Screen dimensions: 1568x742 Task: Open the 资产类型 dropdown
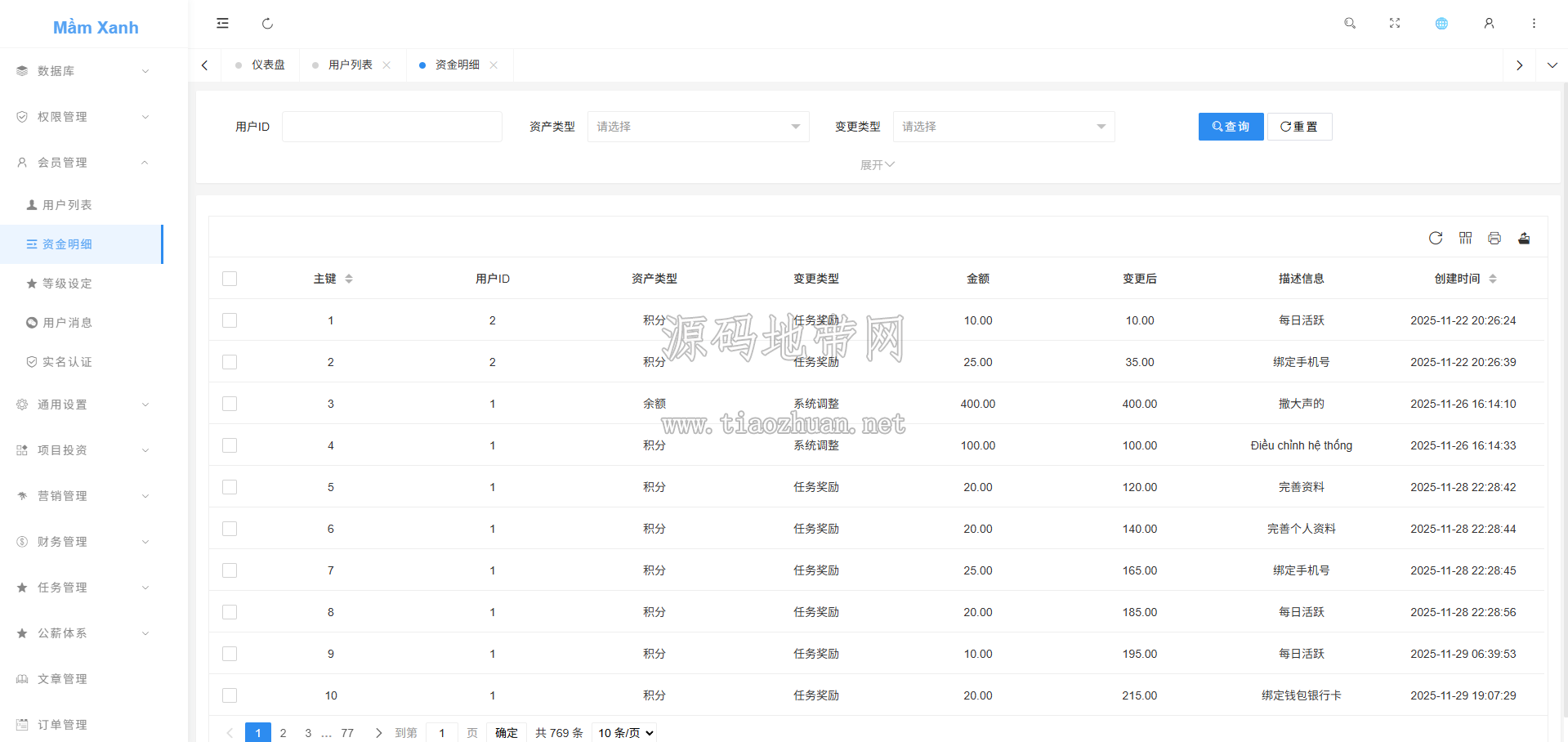699,127
